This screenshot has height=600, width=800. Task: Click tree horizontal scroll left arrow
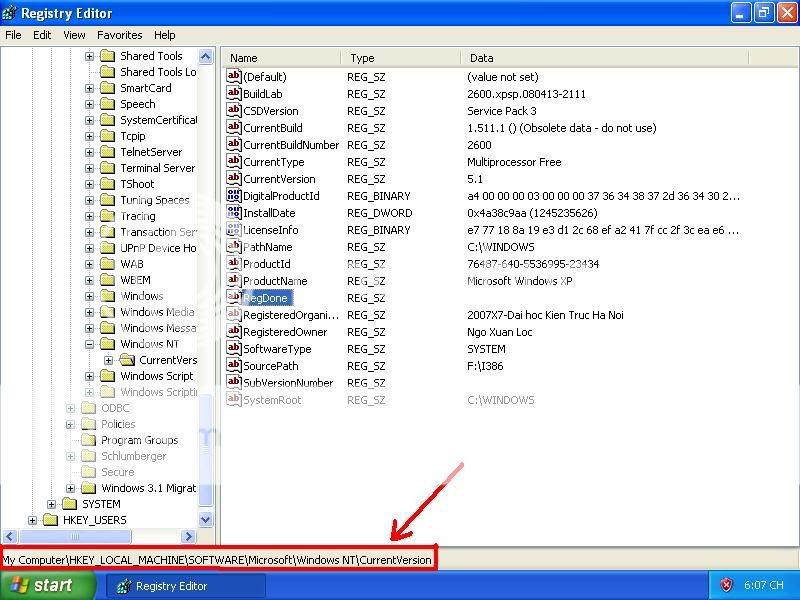point(10,536)
